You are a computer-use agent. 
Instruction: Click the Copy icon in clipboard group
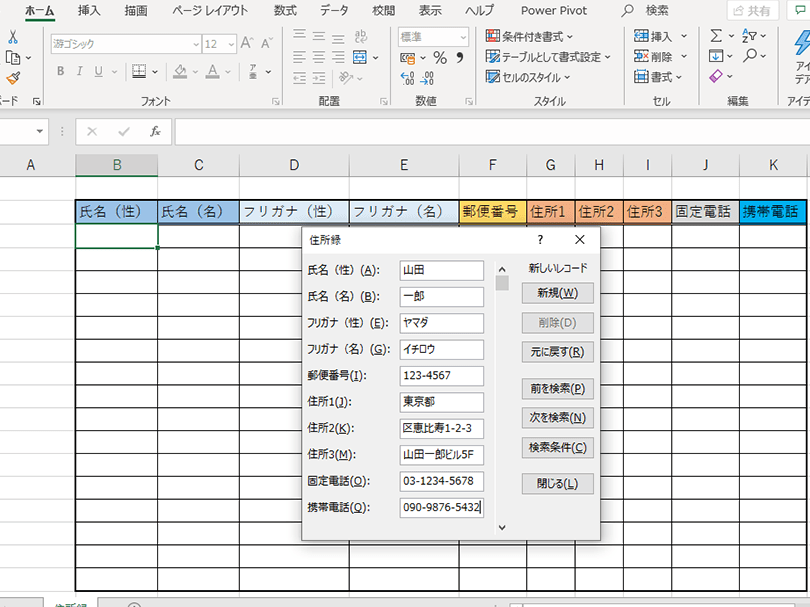[x=13, y=58]
